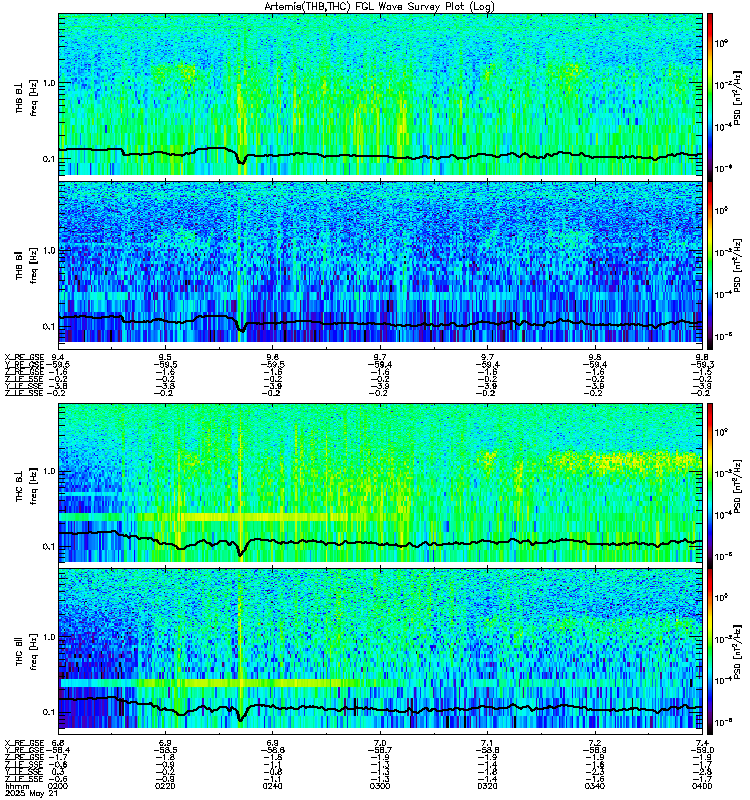750x800 pixels.
Task: Click the date label '2025 May 21'
Action: 32,794
